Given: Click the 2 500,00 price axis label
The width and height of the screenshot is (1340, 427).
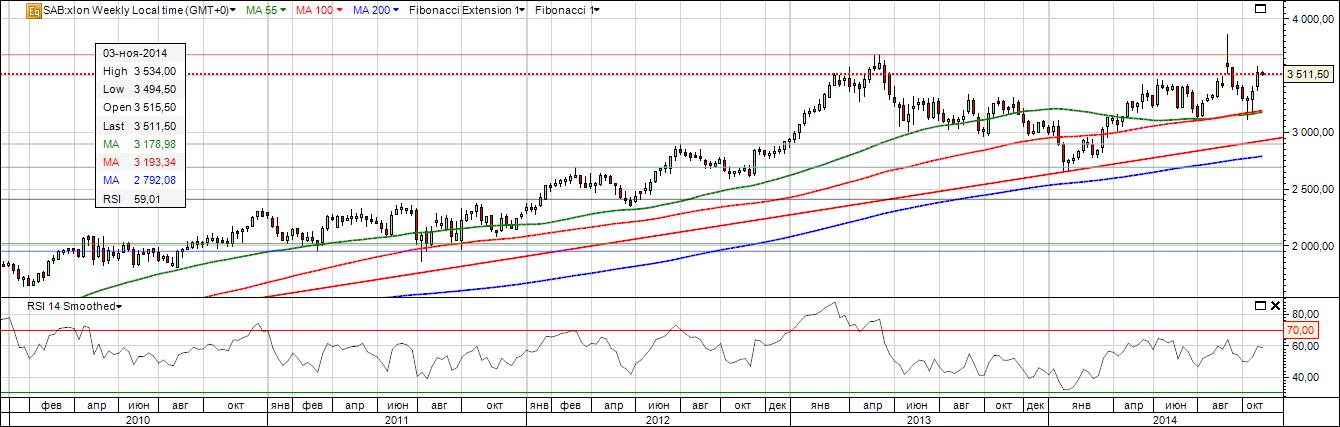Looking at the screenshot, I should tap(1311, 189).
